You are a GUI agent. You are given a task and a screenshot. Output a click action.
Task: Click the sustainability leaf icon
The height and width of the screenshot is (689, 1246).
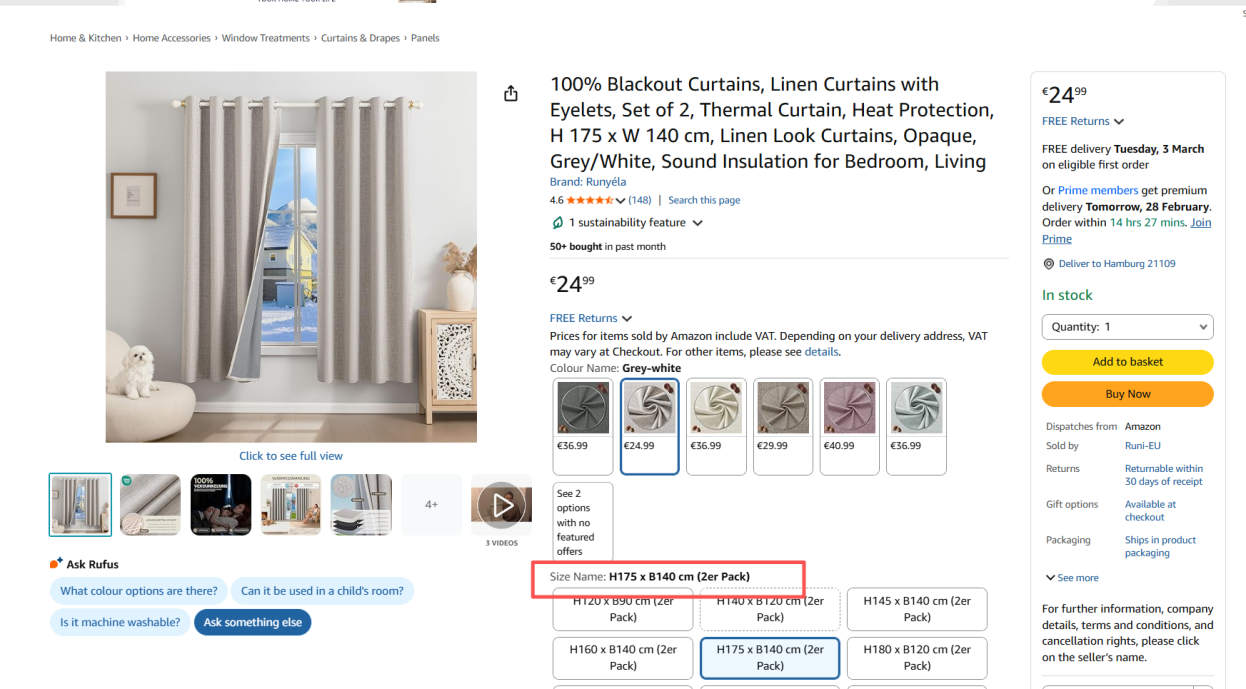[557, 223]
